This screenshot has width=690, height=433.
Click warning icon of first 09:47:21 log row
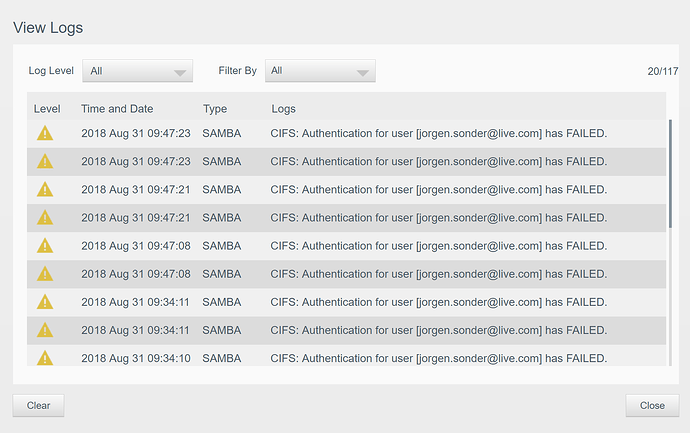[x=45, y=189]
